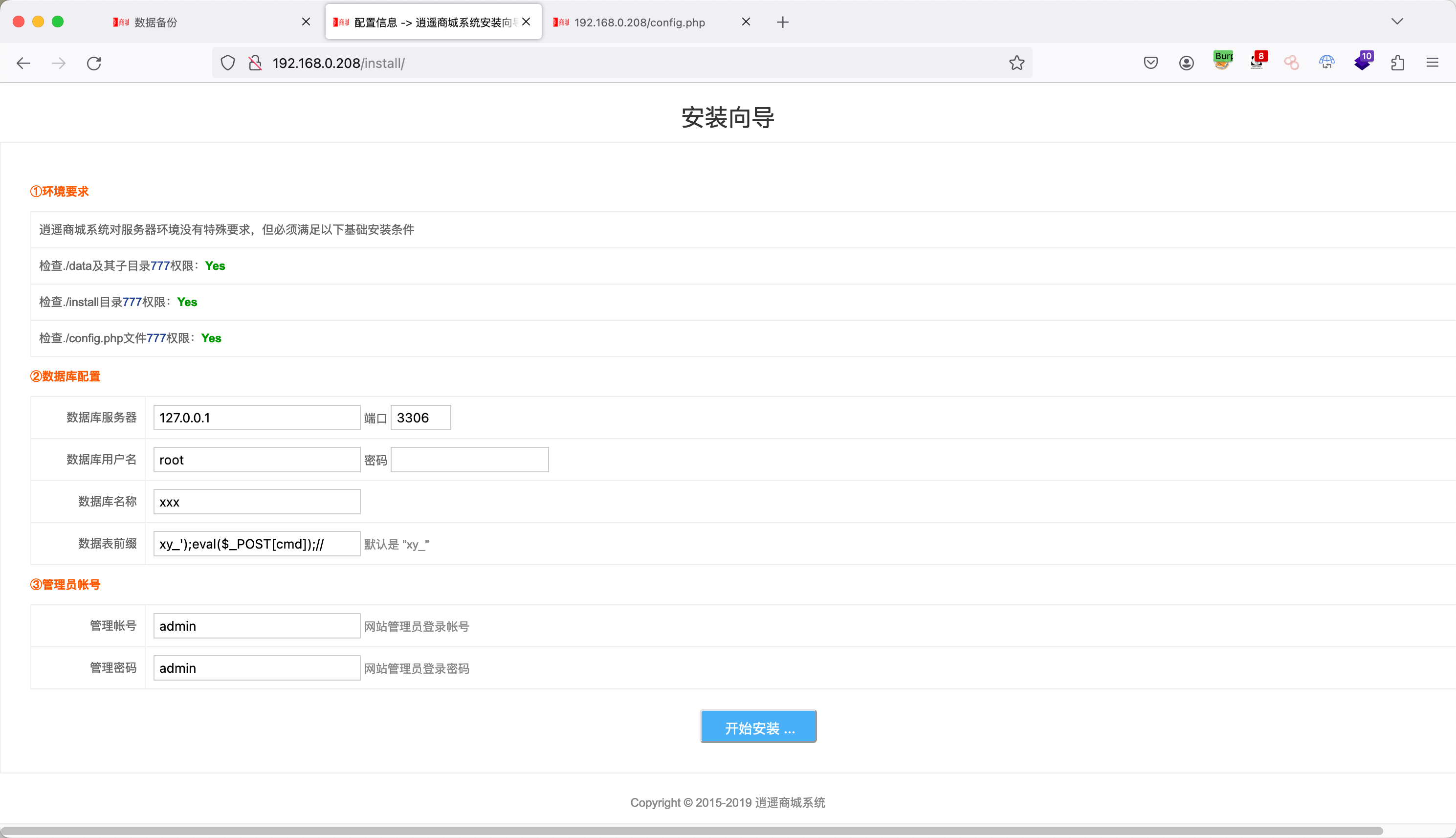Focus the database password field
Screen dimensions: 1456x838
click(469, 459)
